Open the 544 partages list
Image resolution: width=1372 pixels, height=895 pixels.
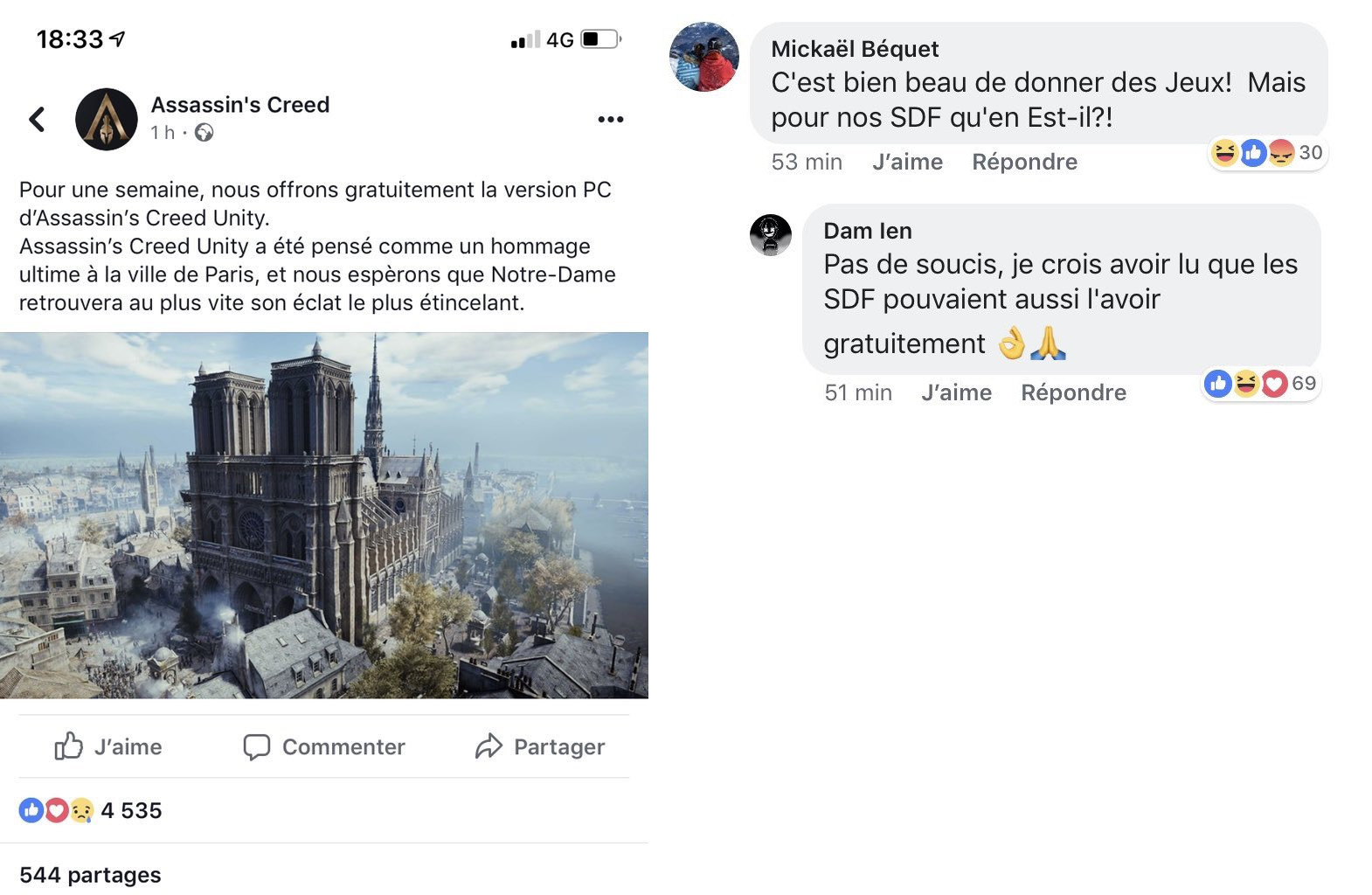click(x=90, y=875)
